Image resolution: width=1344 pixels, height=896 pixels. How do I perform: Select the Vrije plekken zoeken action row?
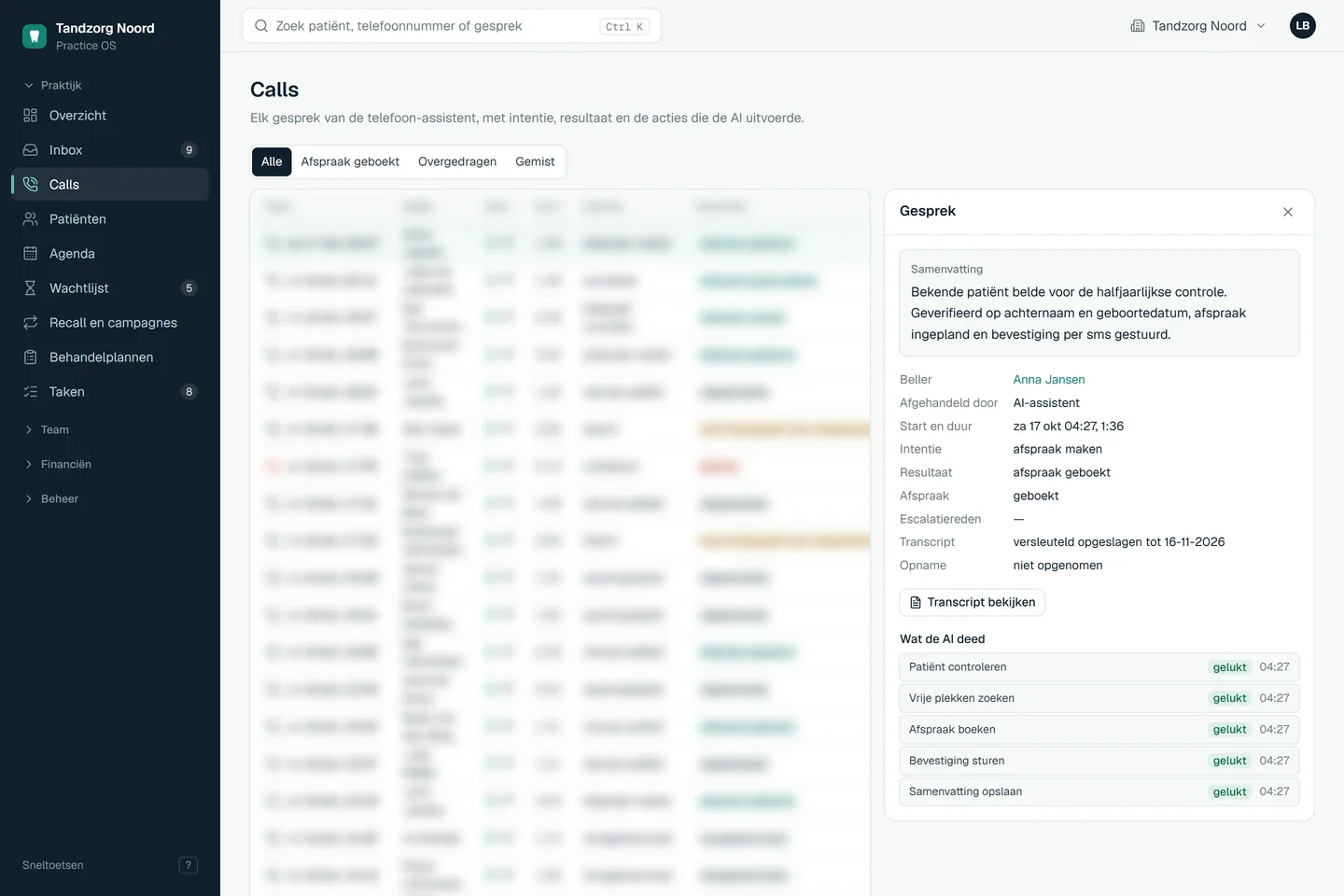[1099, 698]
